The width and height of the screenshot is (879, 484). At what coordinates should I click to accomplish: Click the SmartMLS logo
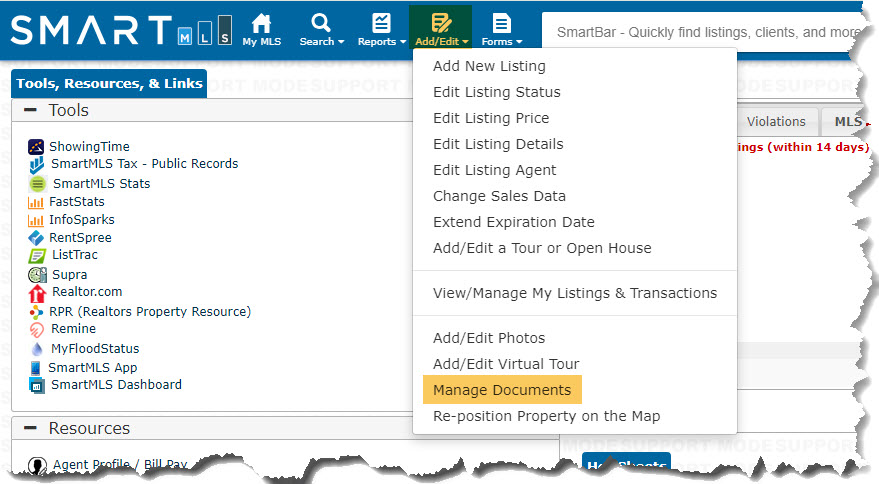[x=121, y=30]
